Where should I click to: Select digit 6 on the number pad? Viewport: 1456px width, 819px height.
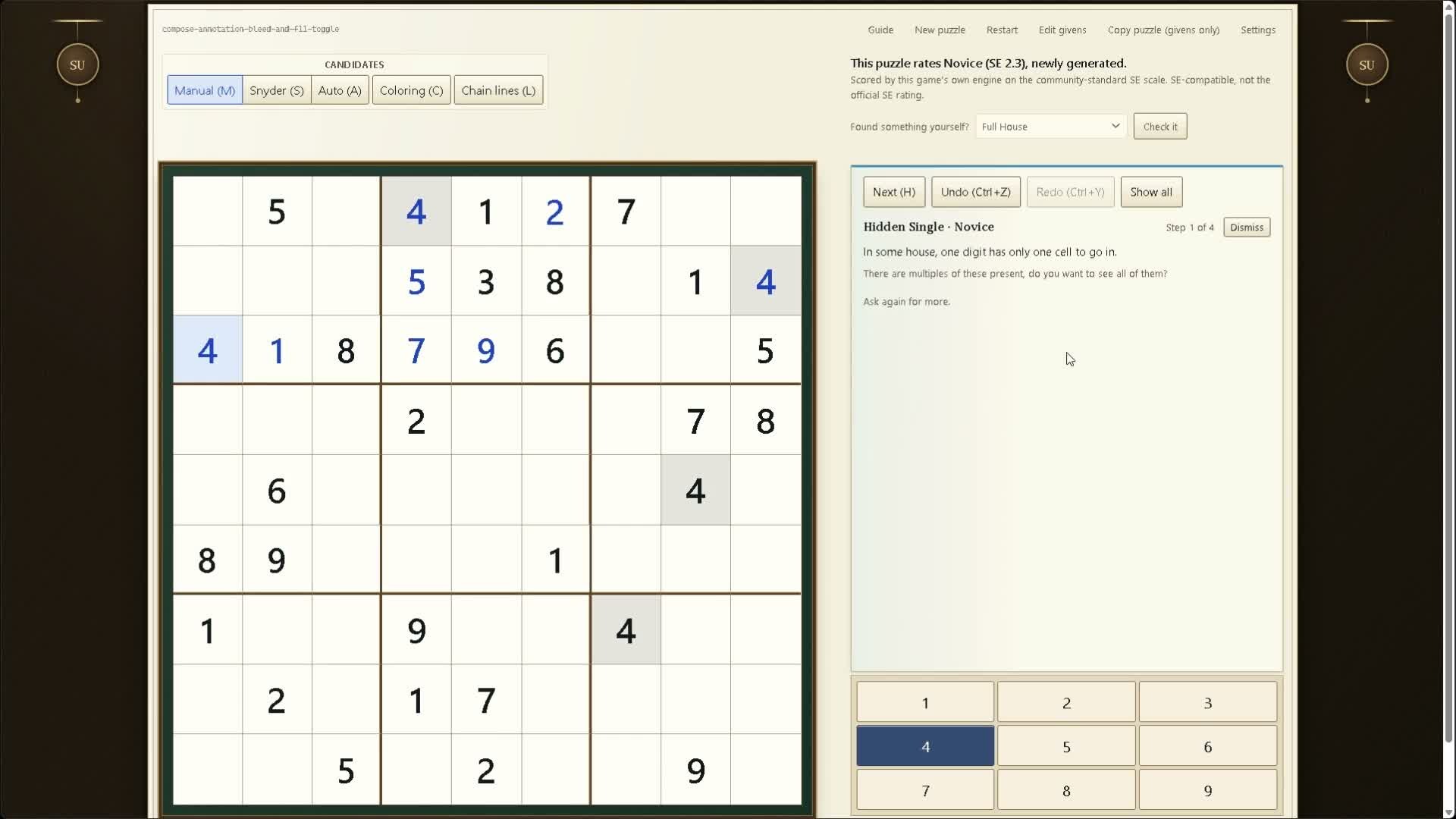(1207, 746)
